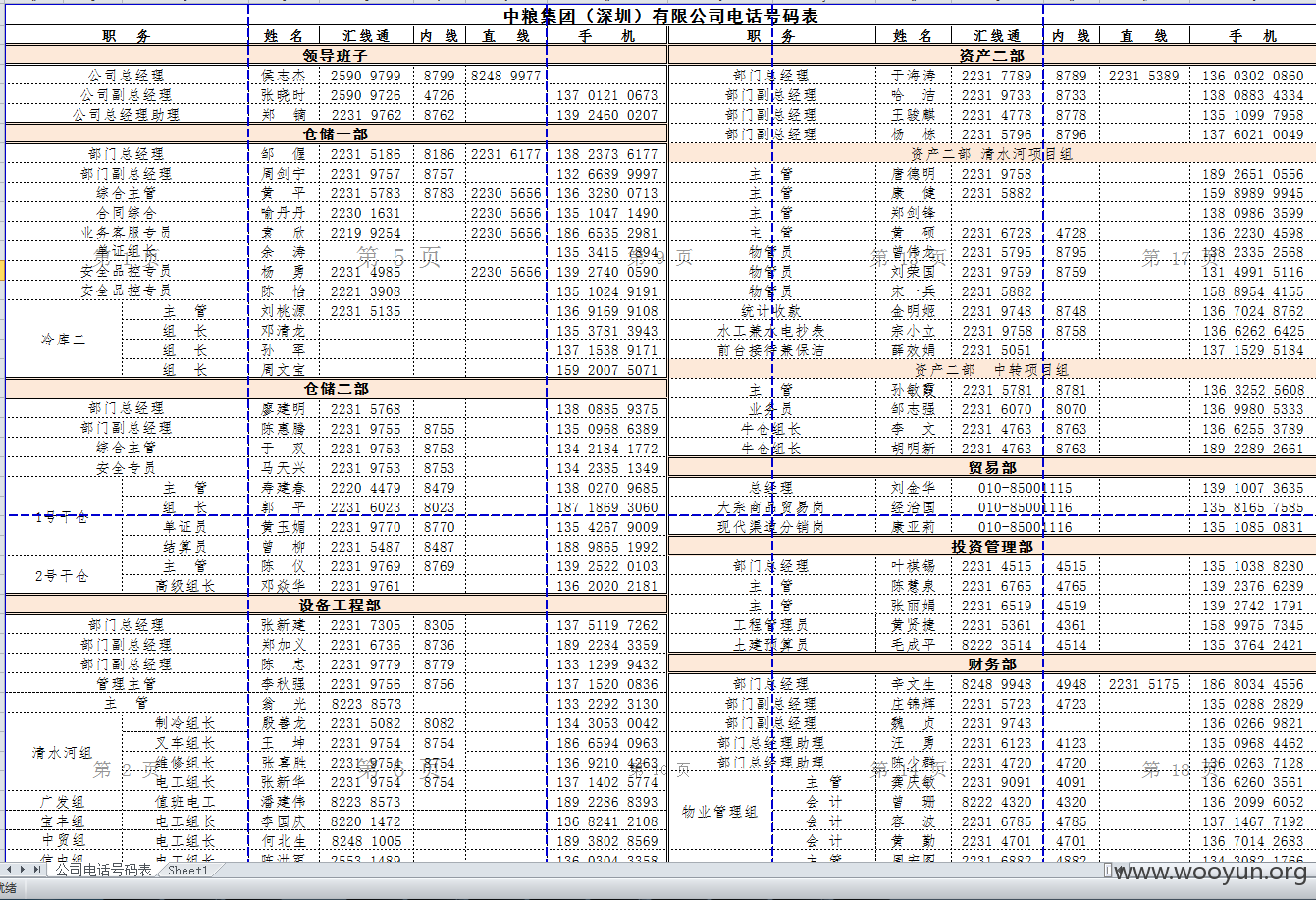Select the 资产二部 中转项目组 header row
Viewport: 1316px width, 900px height.
point(992,370)
